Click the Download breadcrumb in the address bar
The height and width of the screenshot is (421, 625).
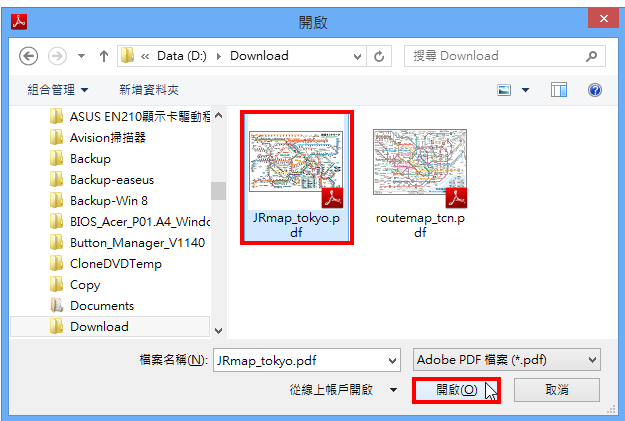259,56
